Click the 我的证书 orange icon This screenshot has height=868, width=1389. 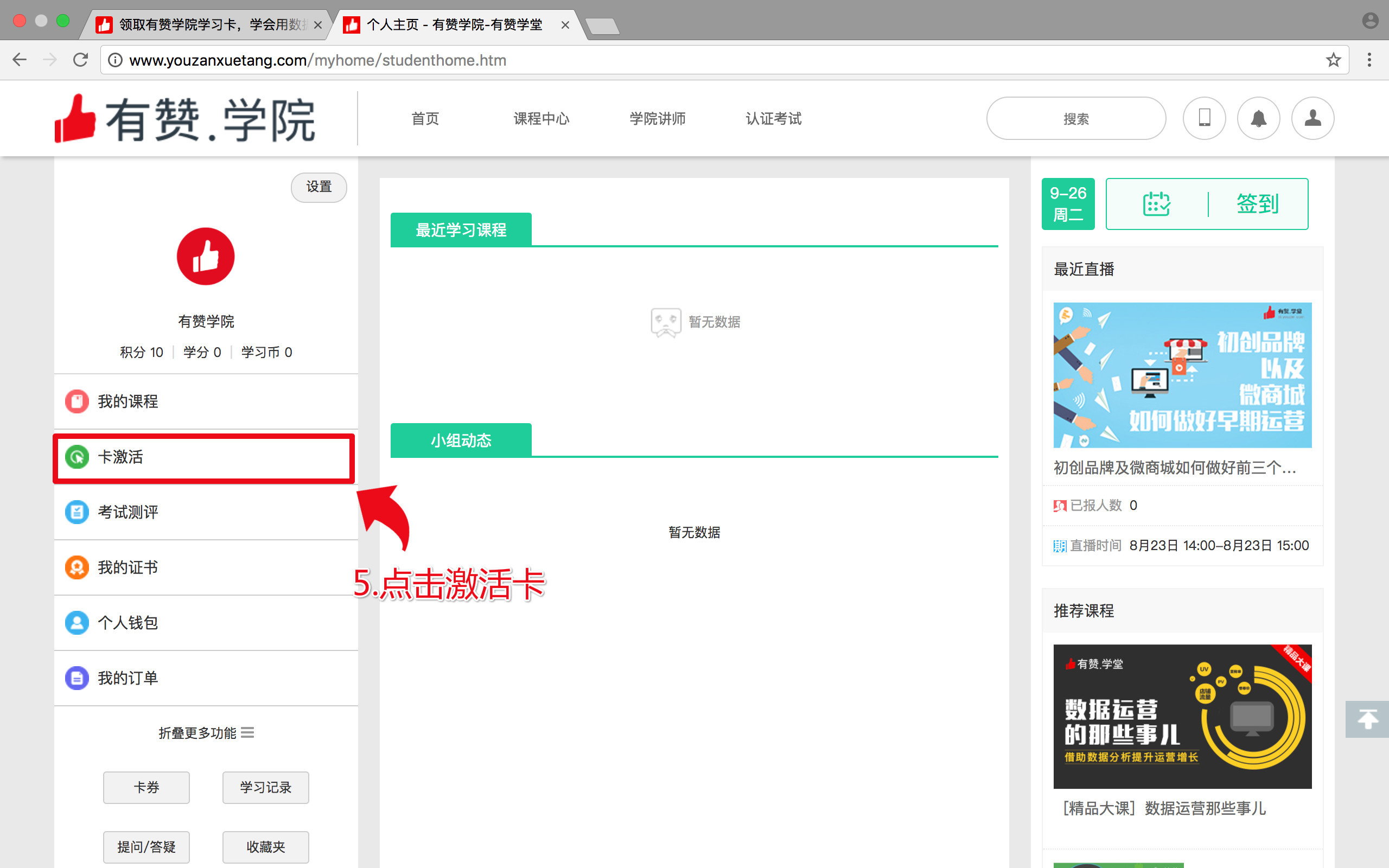click(x=77, y=567)
